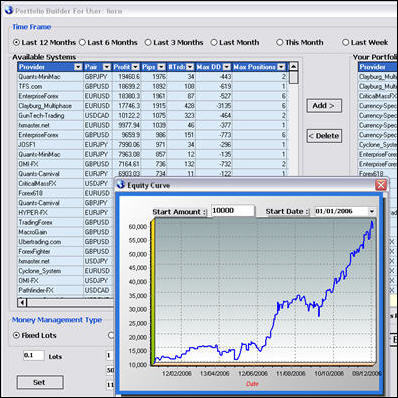Click the Equity Curve window icon
The width and height of the screenshot is (398, 398).
[121, 184]
